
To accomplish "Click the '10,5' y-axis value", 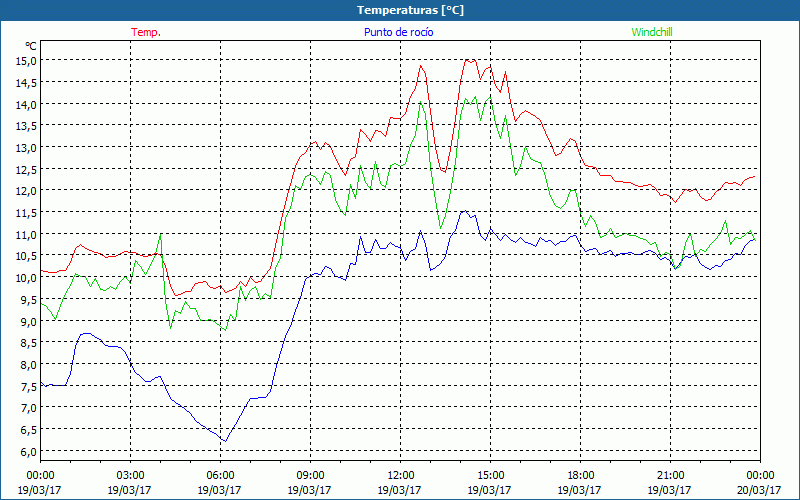I will [x=27, y=256].
